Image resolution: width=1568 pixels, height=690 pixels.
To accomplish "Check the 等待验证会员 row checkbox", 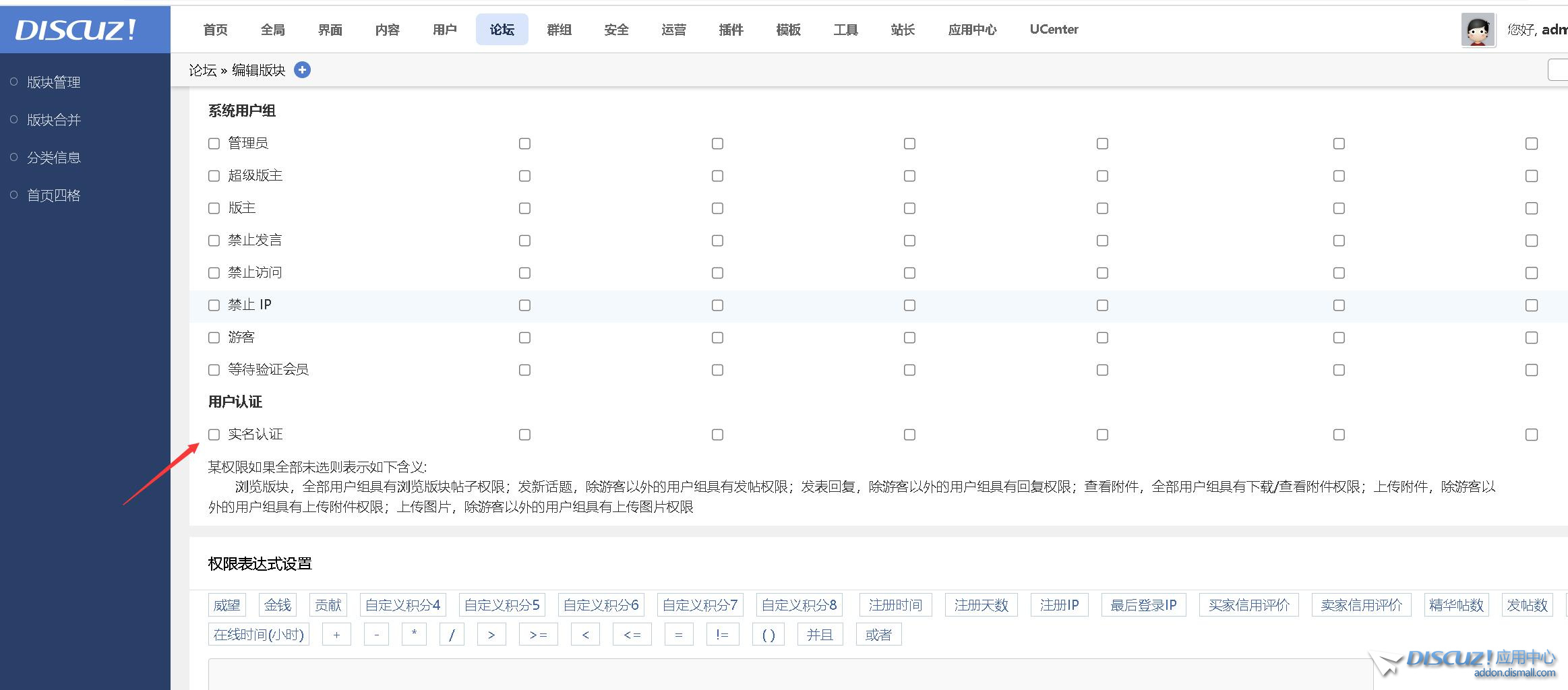I will [x=214, y=370].
